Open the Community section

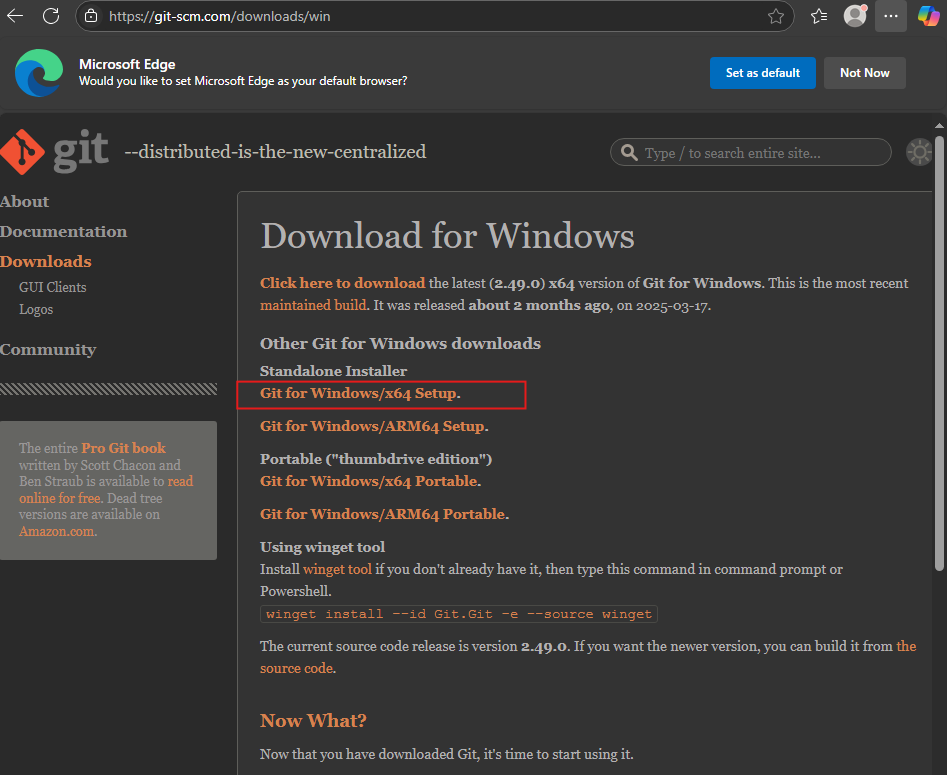[x=48, y=350]
